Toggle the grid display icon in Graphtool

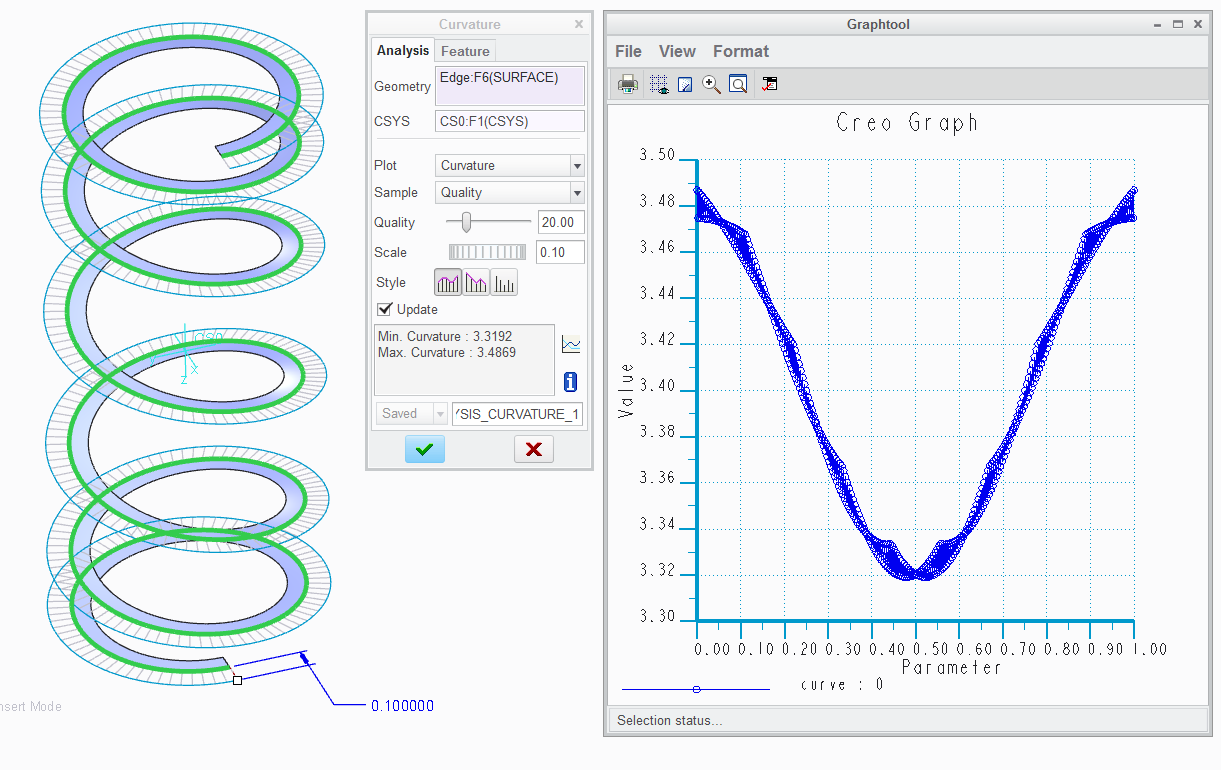coord(659,84)
